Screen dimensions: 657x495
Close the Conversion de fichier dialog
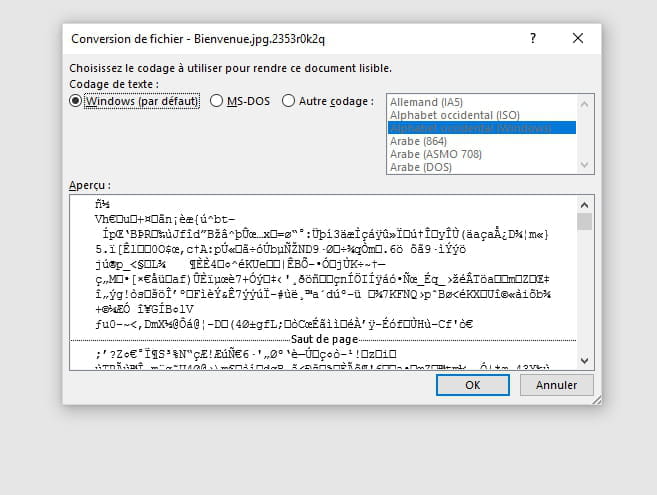578,39
